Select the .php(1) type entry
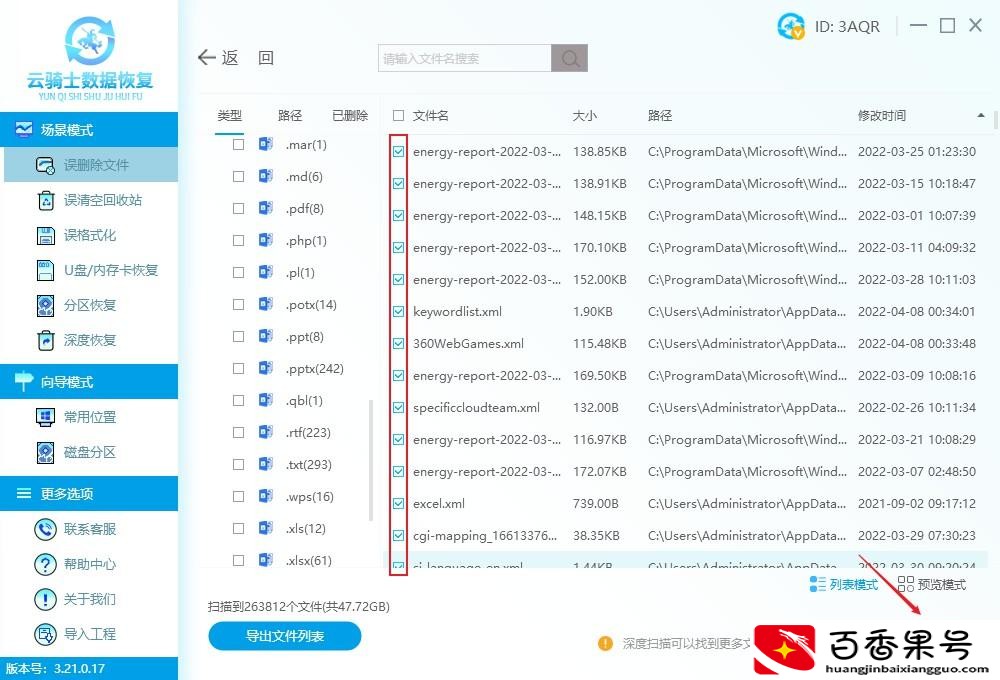The height and width of the screenshot is (680, 1000). click(306, 240)
